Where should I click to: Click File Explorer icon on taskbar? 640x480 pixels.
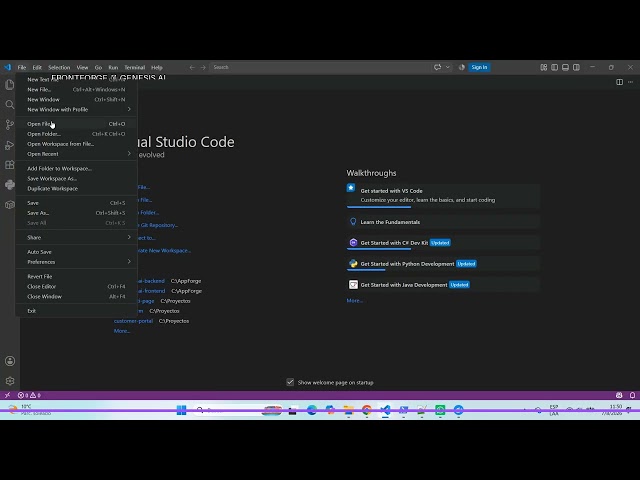(348, 410)
